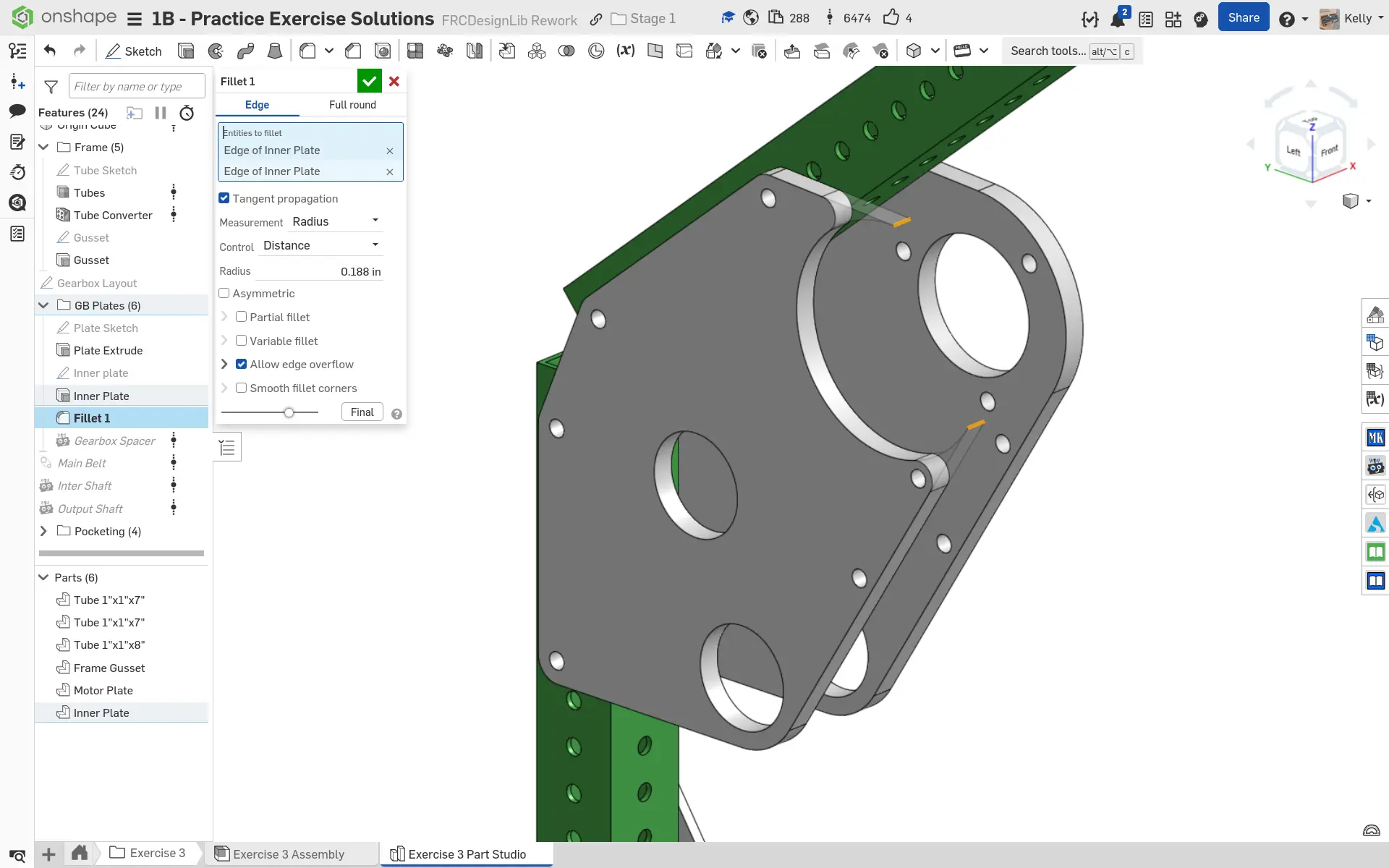The height and width of the screenshot is (868, 1389).
Task: Open the Exercise 3 Assembly tab
Action: point(289,854)
